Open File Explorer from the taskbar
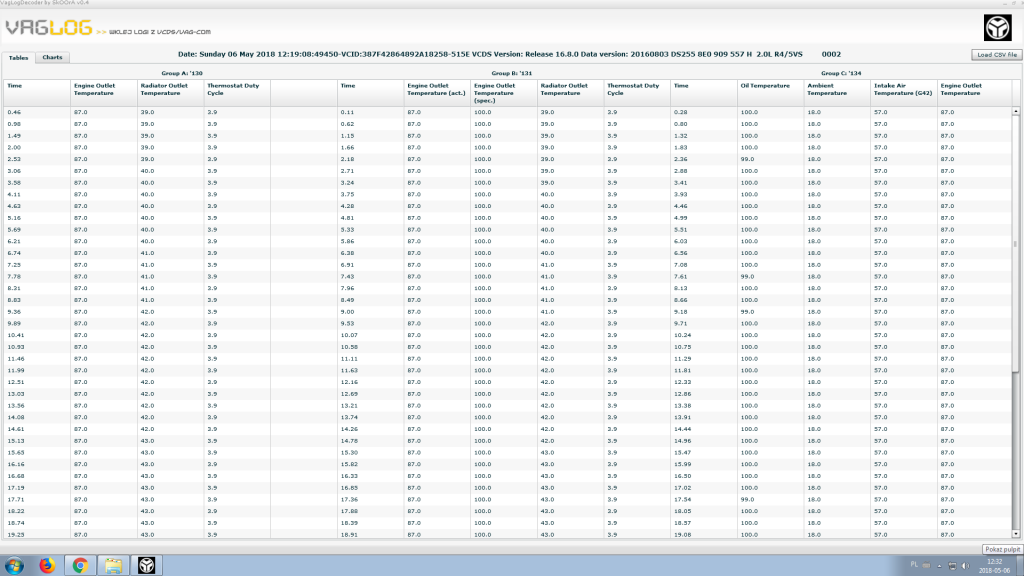 [x=114, y=566]
